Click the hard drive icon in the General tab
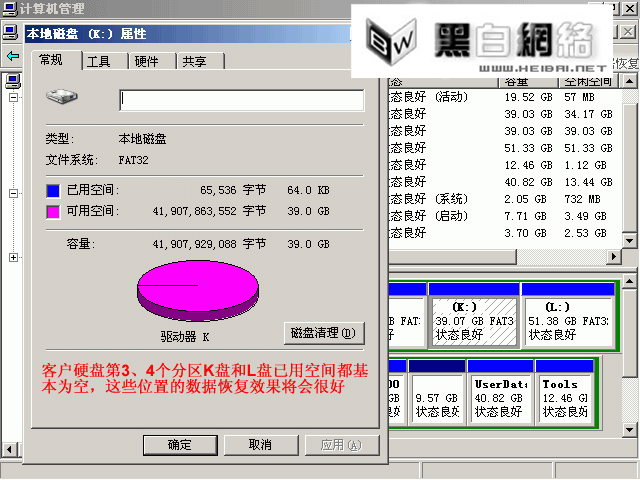 60,98
